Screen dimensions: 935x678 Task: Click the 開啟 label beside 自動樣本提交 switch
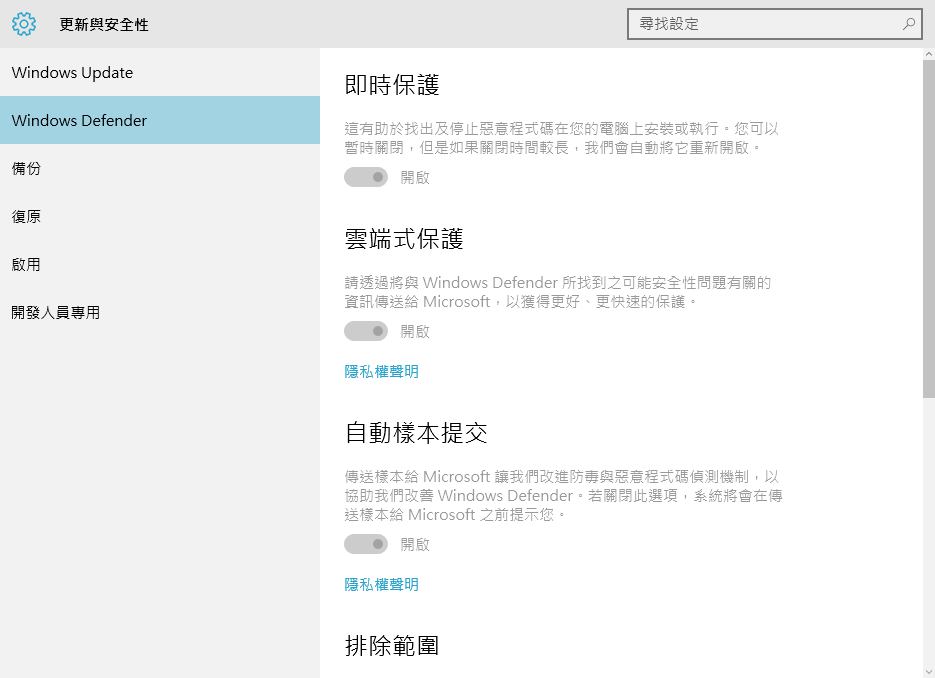[415, 544]
